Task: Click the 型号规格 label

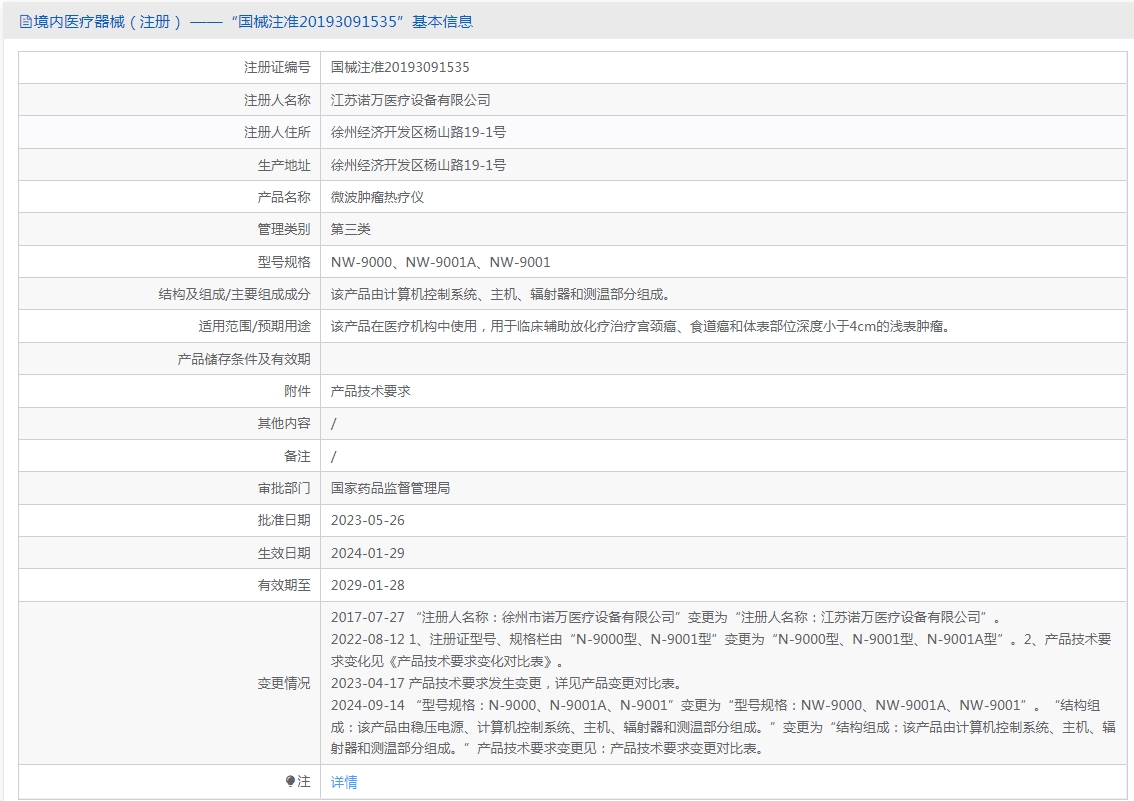Action: [284, 262]
